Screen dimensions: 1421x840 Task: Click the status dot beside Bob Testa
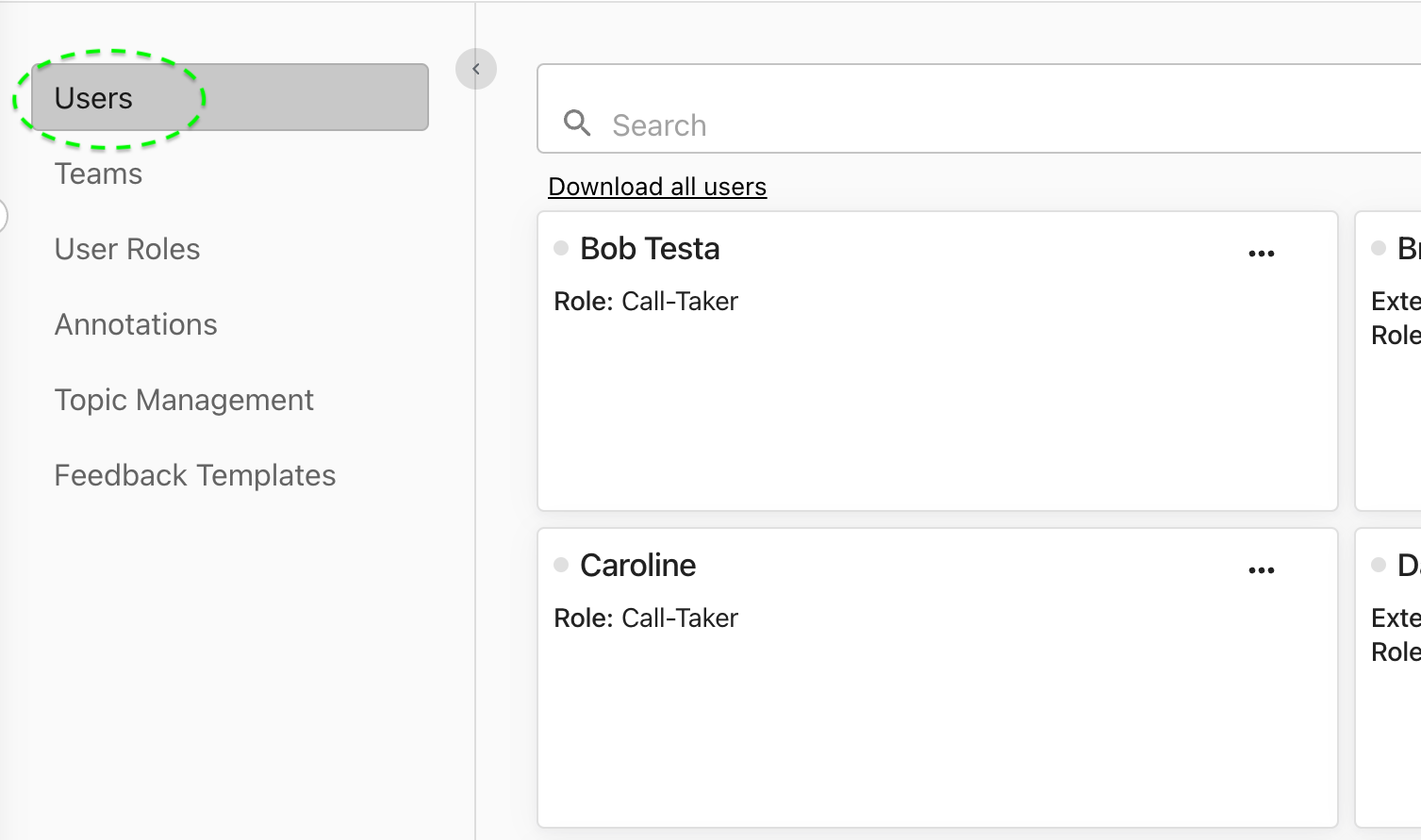point(561,248)
